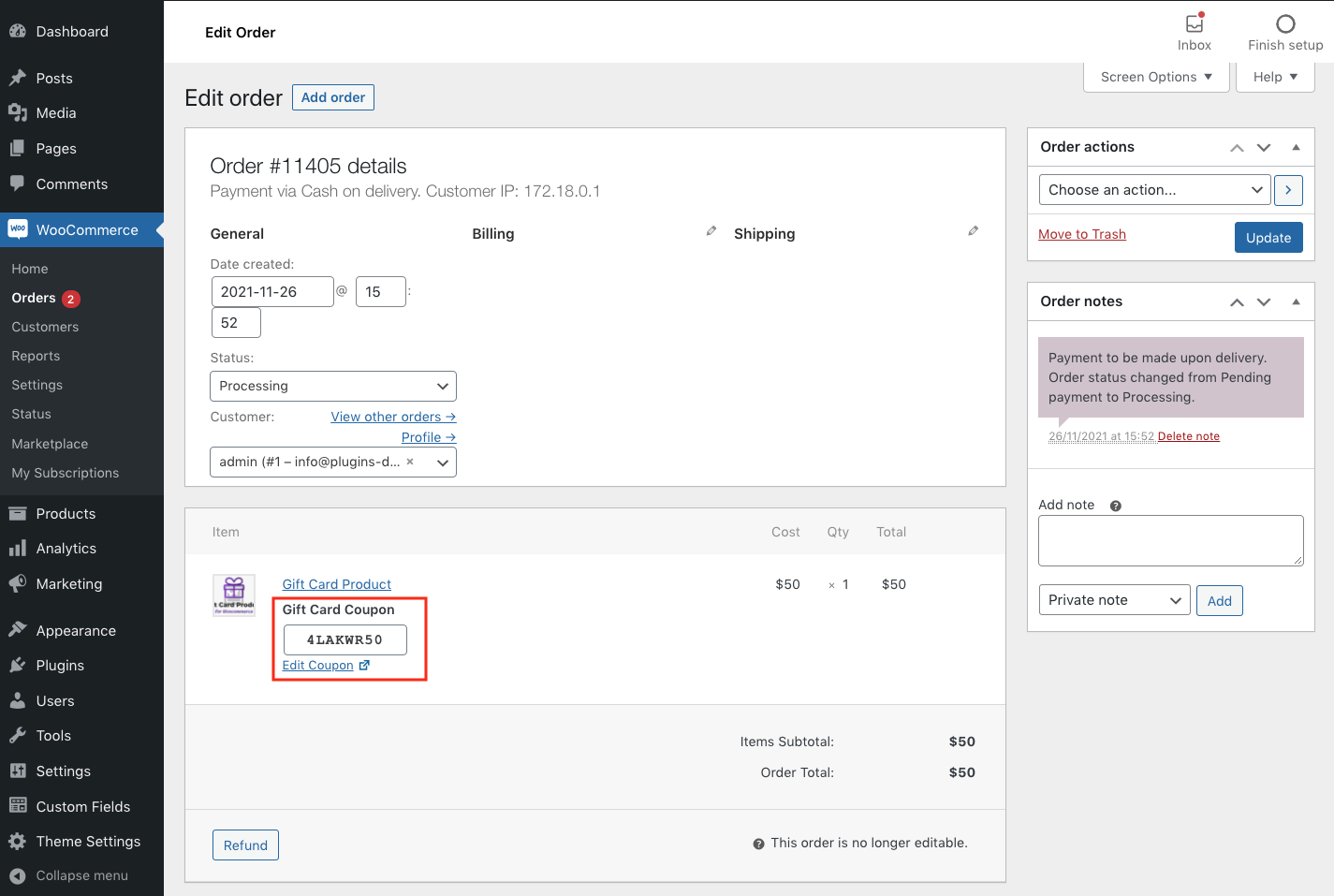This screenshot has width=1334, height=896.
Task: Click the Users person icon
Action: [17, 700]
